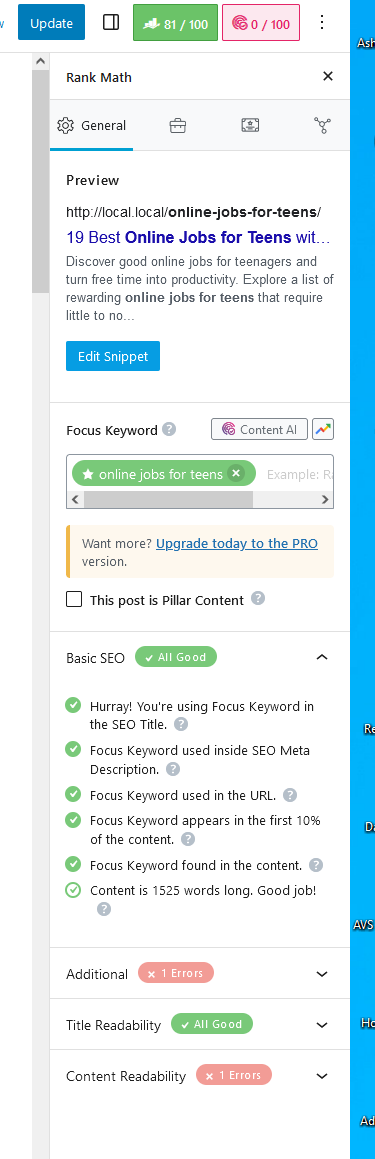The image size is (375, 1159).
Task: Open the Advanced tab briefcase icon
Action: click(178, 126)
